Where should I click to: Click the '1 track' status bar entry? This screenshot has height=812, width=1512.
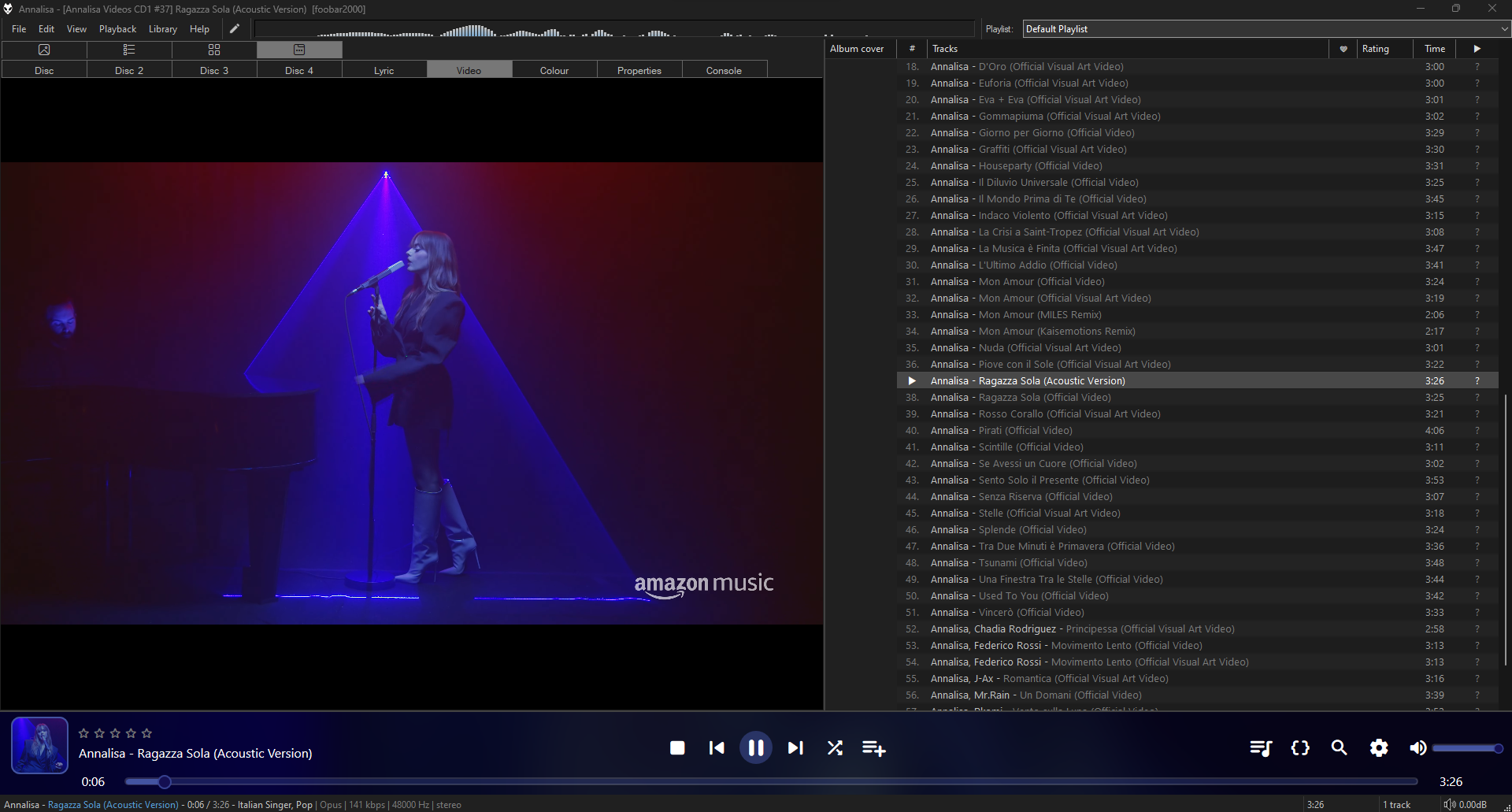coord(1397,804)
